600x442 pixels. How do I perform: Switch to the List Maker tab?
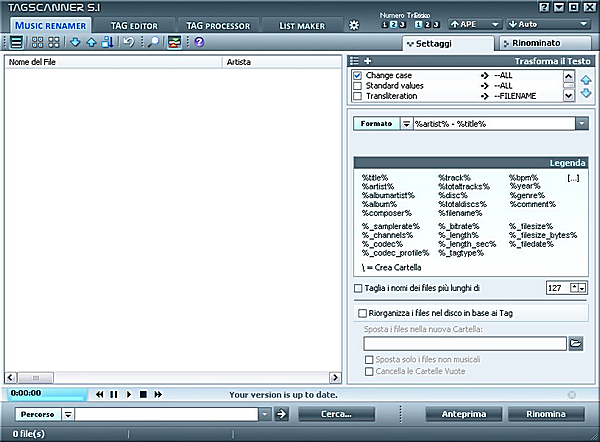point(302,26)
